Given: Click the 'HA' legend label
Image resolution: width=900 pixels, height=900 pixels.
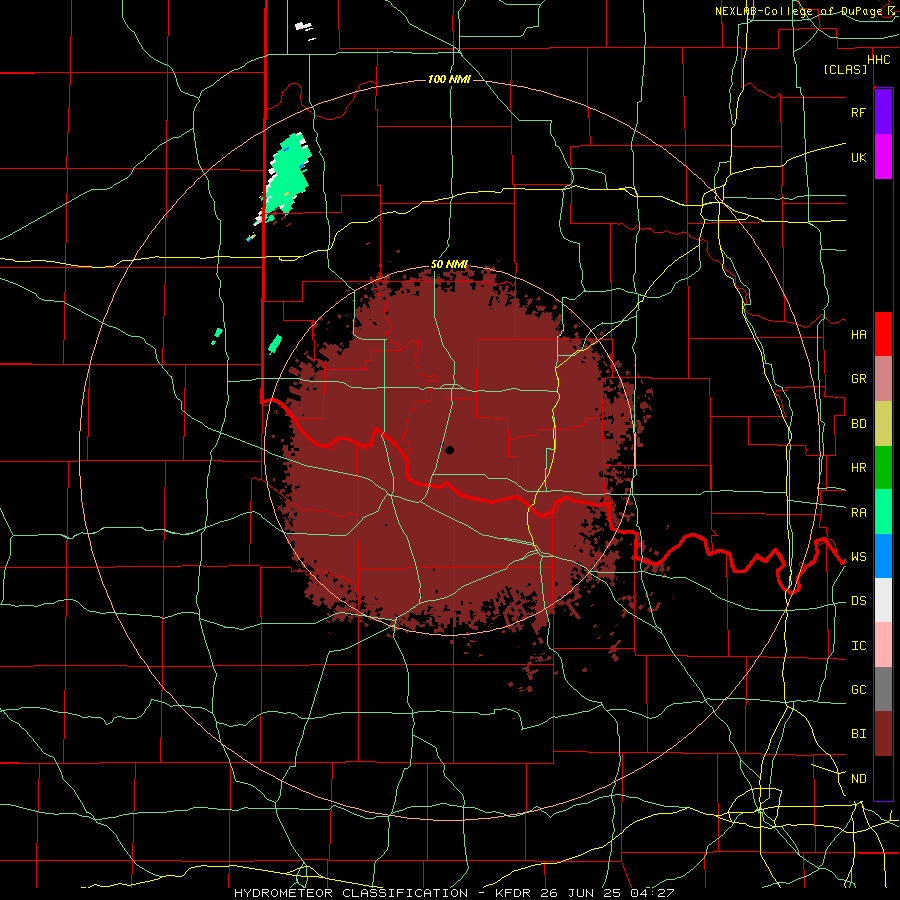Looking at the screenshot, I should (858, 335).
